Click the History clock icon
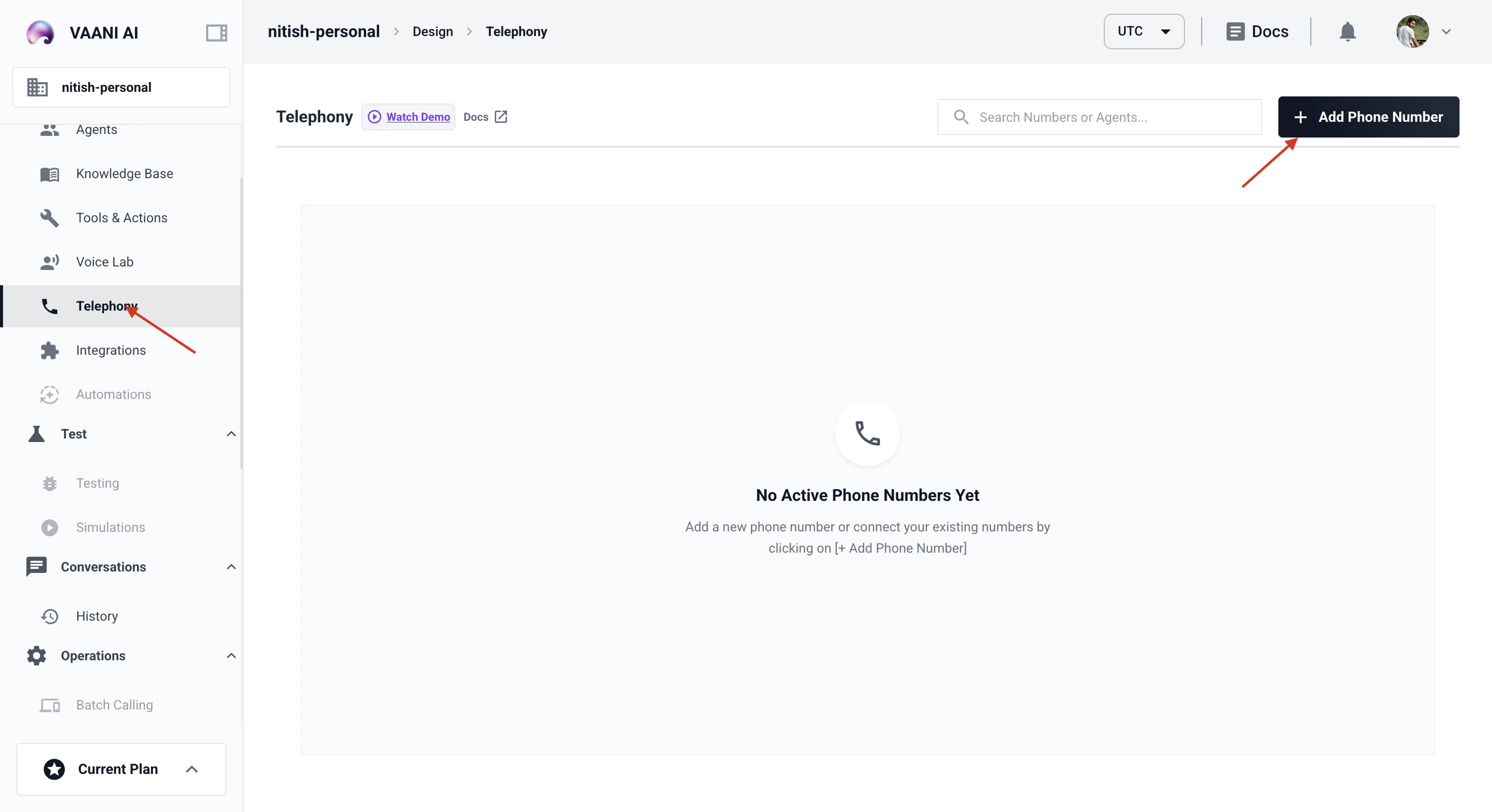Image resolution: width=1492 pixels, height=812 pixels. pos(50,616)
